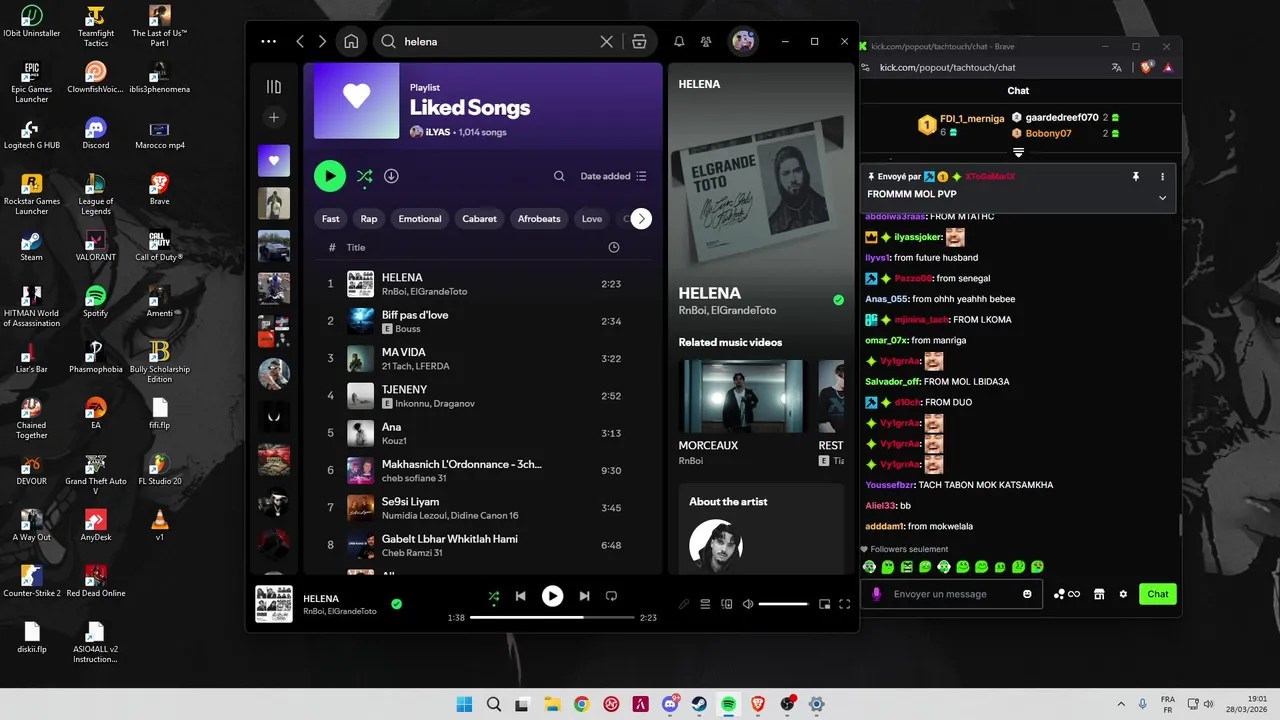This screenshot has width=1280, height=720.
Task: Open the 'Date added' sort dropdown
Action: (613, 176)
